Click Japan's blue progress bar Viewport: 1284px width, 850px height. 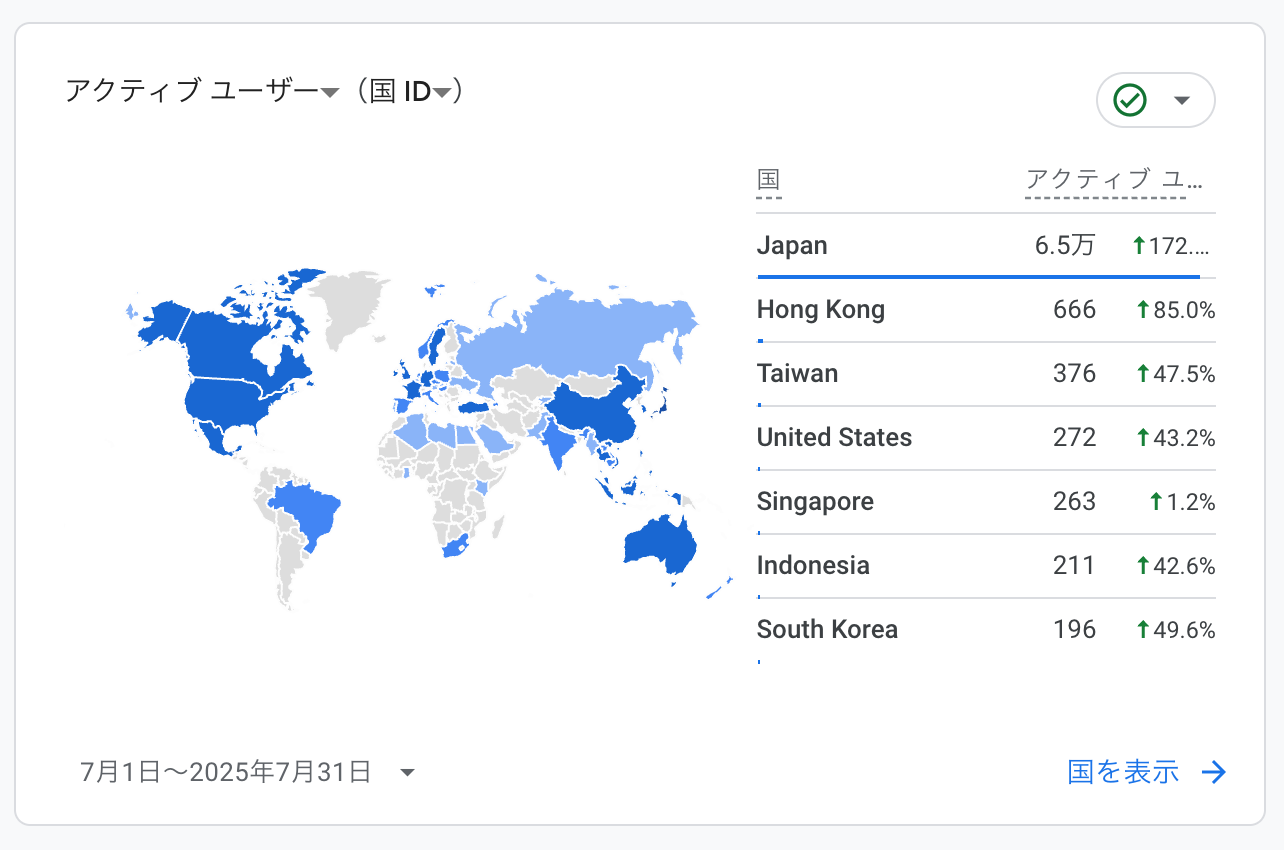(978, 277)
